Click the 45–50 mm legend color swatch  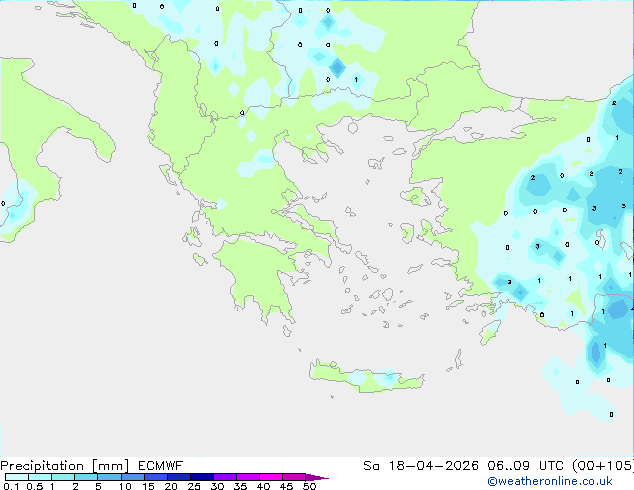[x=294, y=477]
